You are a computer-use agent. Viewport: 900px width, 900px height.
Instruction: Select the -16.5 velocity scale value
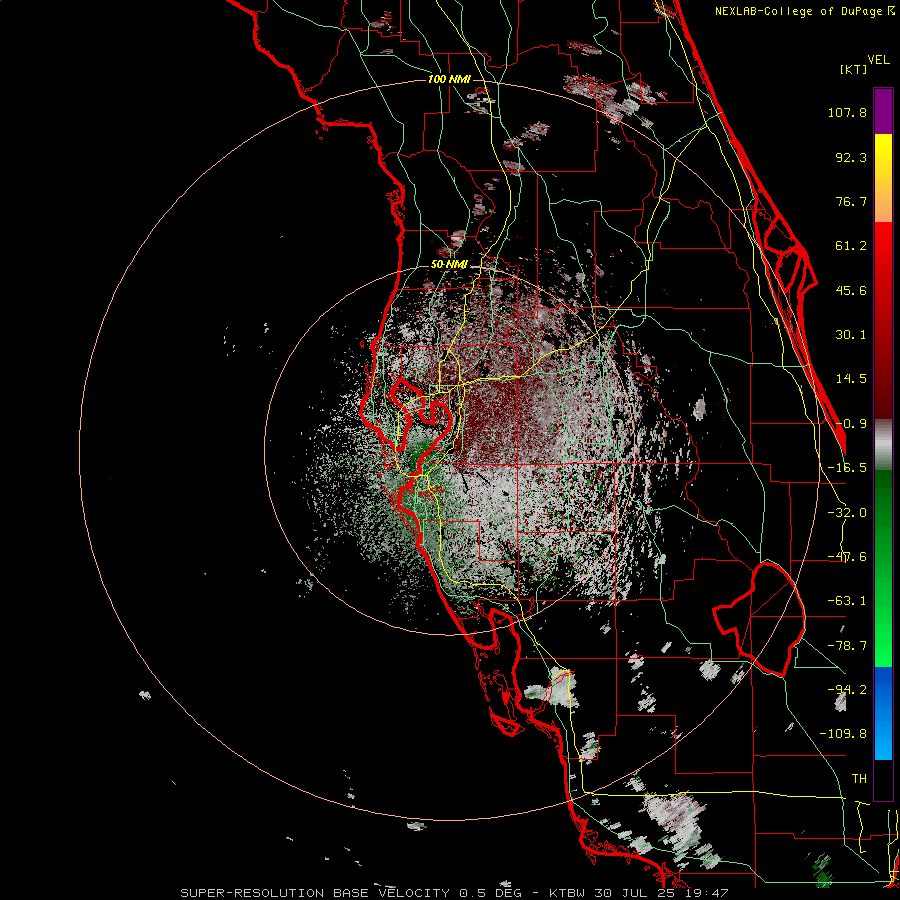pos(847,468)
